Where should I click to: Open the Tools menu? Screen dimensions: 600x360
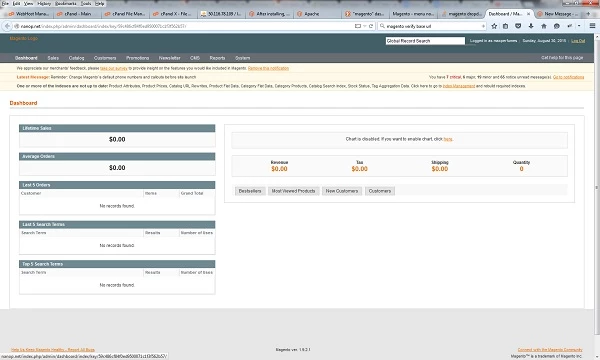[x=86, y=3]
